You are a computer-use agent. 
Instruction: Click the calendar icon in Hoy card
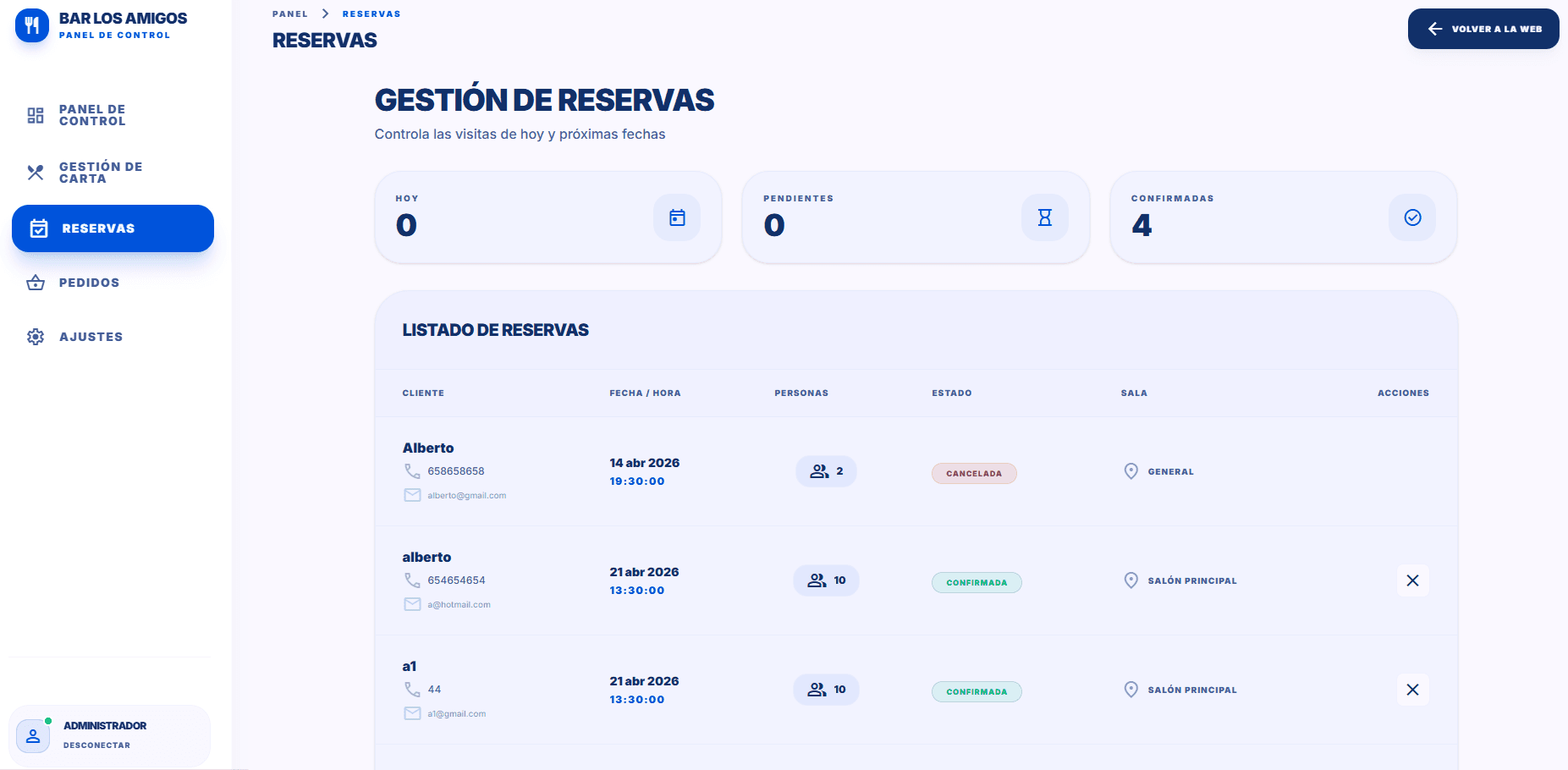[677, 217]
